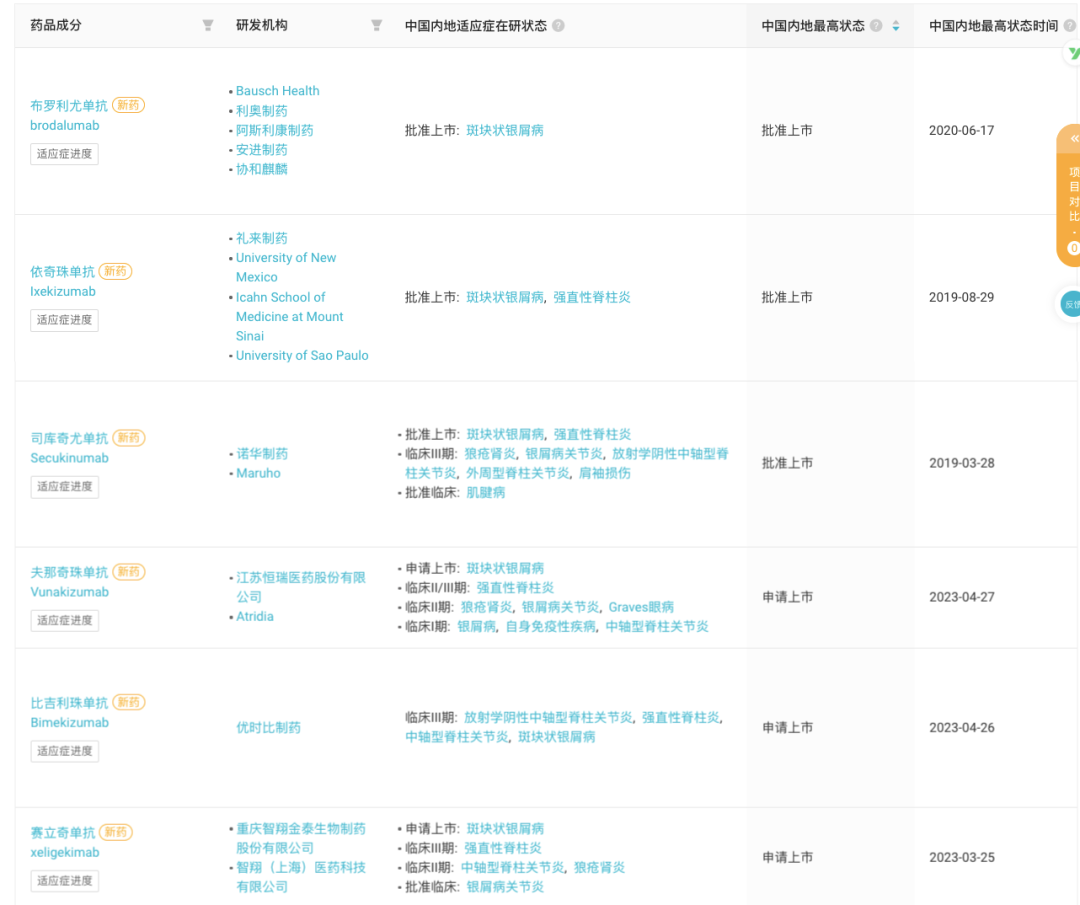Open 自身免疫性疾病 indication link
Image resolution: width=1080 pixels, height=905 pixels.
tap(550, 626)
